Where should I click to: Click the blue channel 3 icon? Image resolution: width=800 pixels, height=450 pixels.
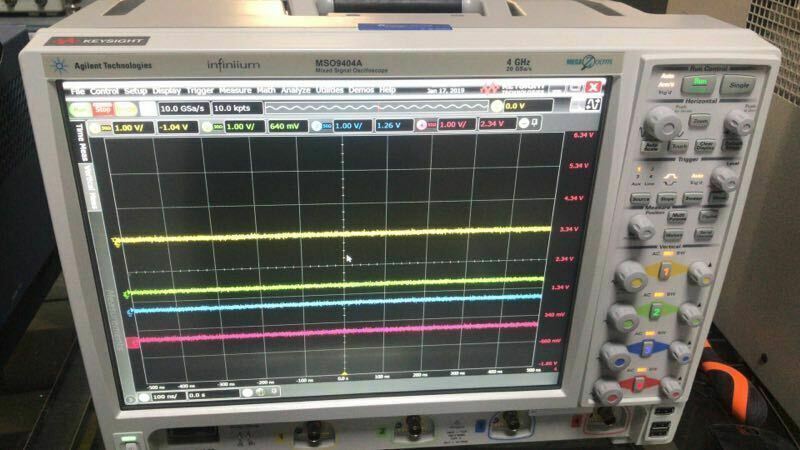(315, 126)
